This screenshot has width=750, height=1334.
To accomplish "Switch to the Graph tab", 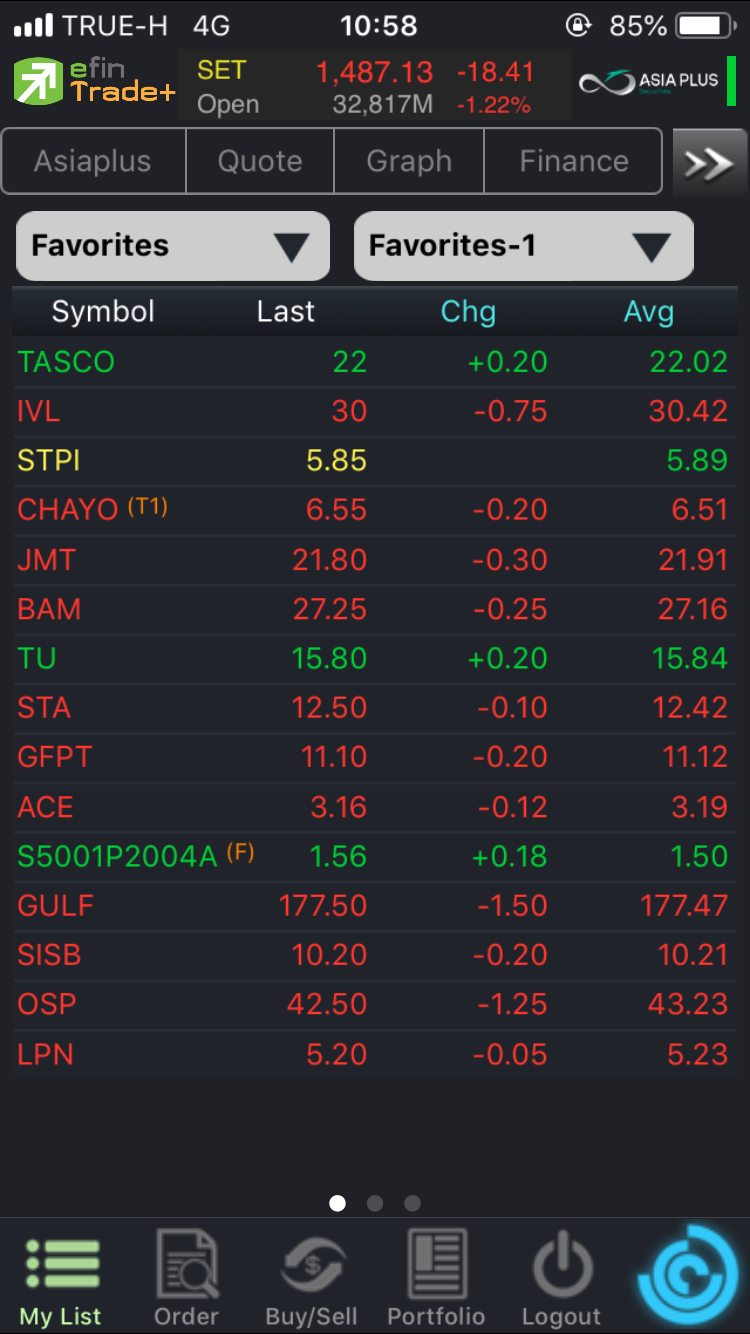I will (x=409, y=161).
